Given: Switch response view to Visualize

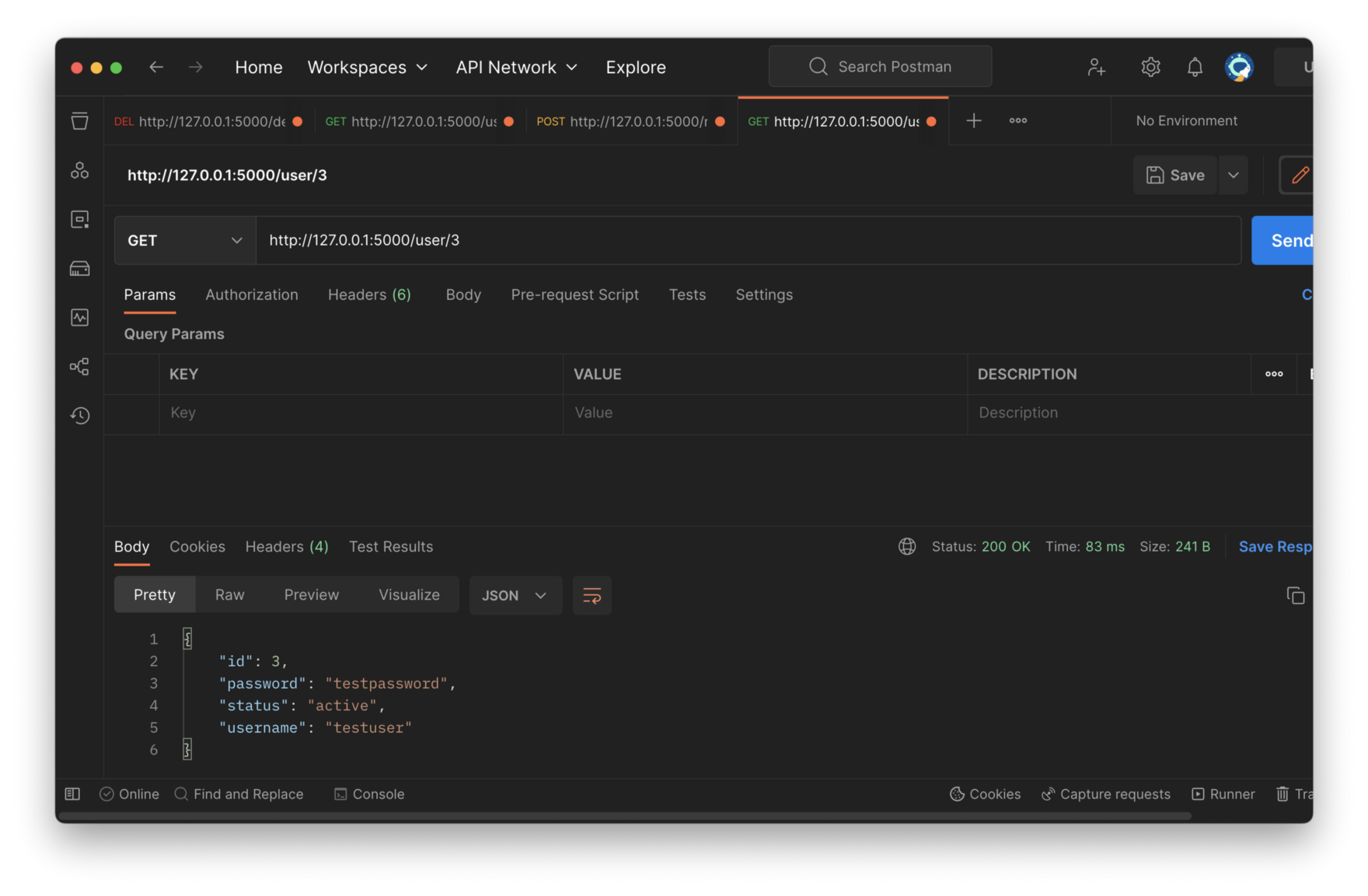Looking at the screenshot, I should point(409,594).
